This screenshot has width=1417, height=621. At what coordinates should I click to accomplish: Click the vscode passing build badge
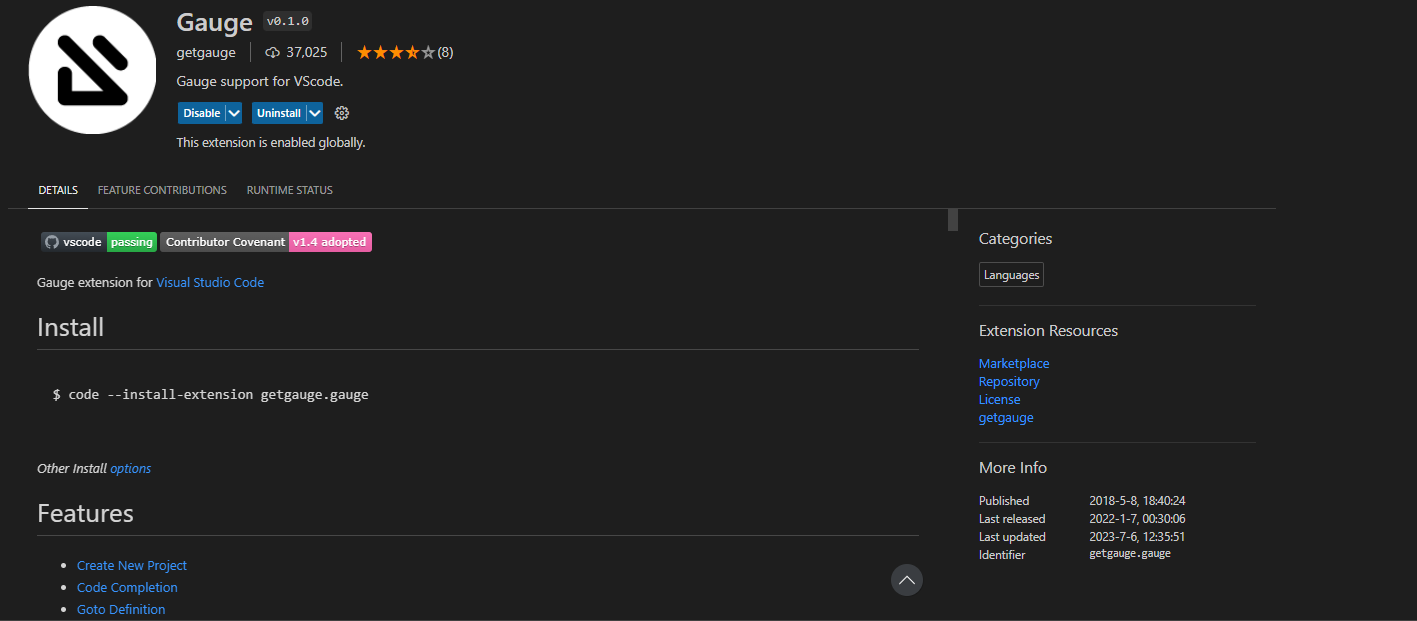coord(99,242)
